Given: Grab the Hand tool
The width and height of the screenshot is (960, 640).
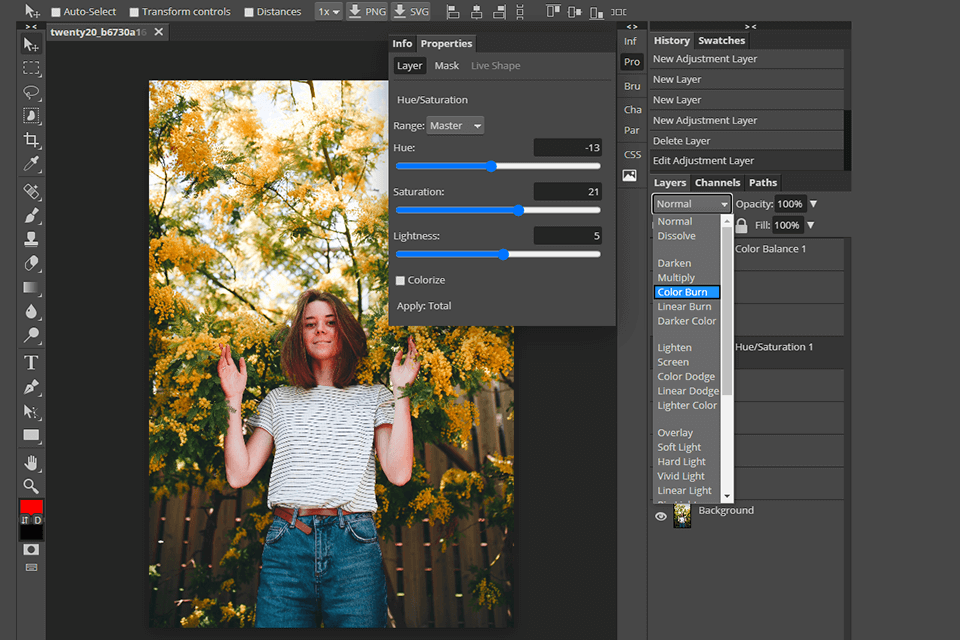Looking at the screenshot, I should (x=31, y=462).
